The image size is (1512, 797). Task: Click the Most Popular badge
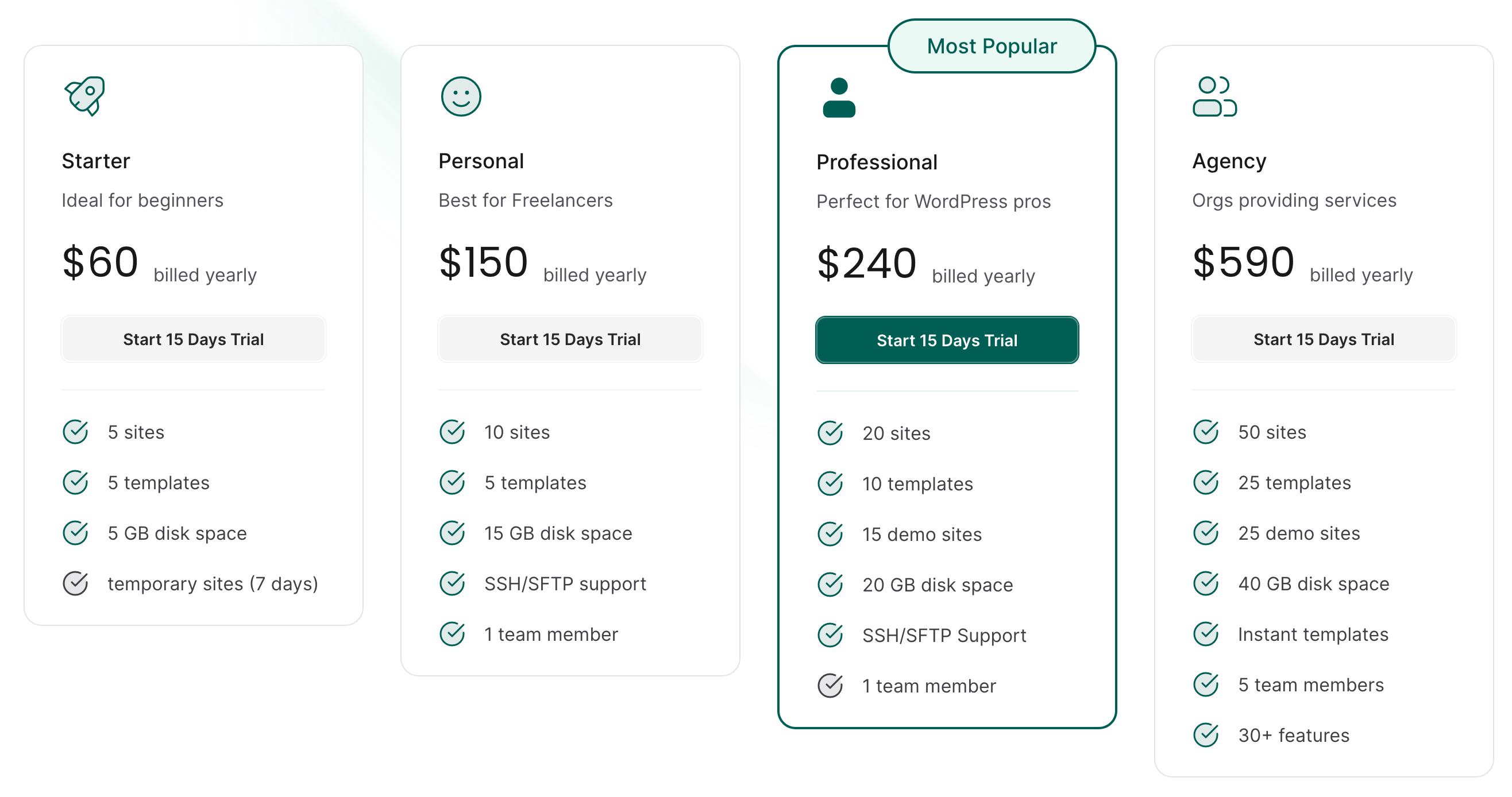tap(992, 46)
